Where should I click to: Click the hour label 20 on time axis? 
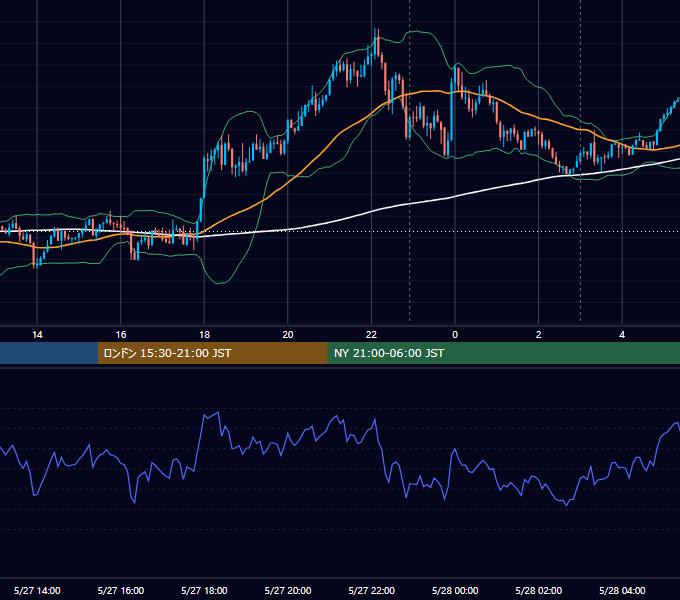[x=288, y=335]
